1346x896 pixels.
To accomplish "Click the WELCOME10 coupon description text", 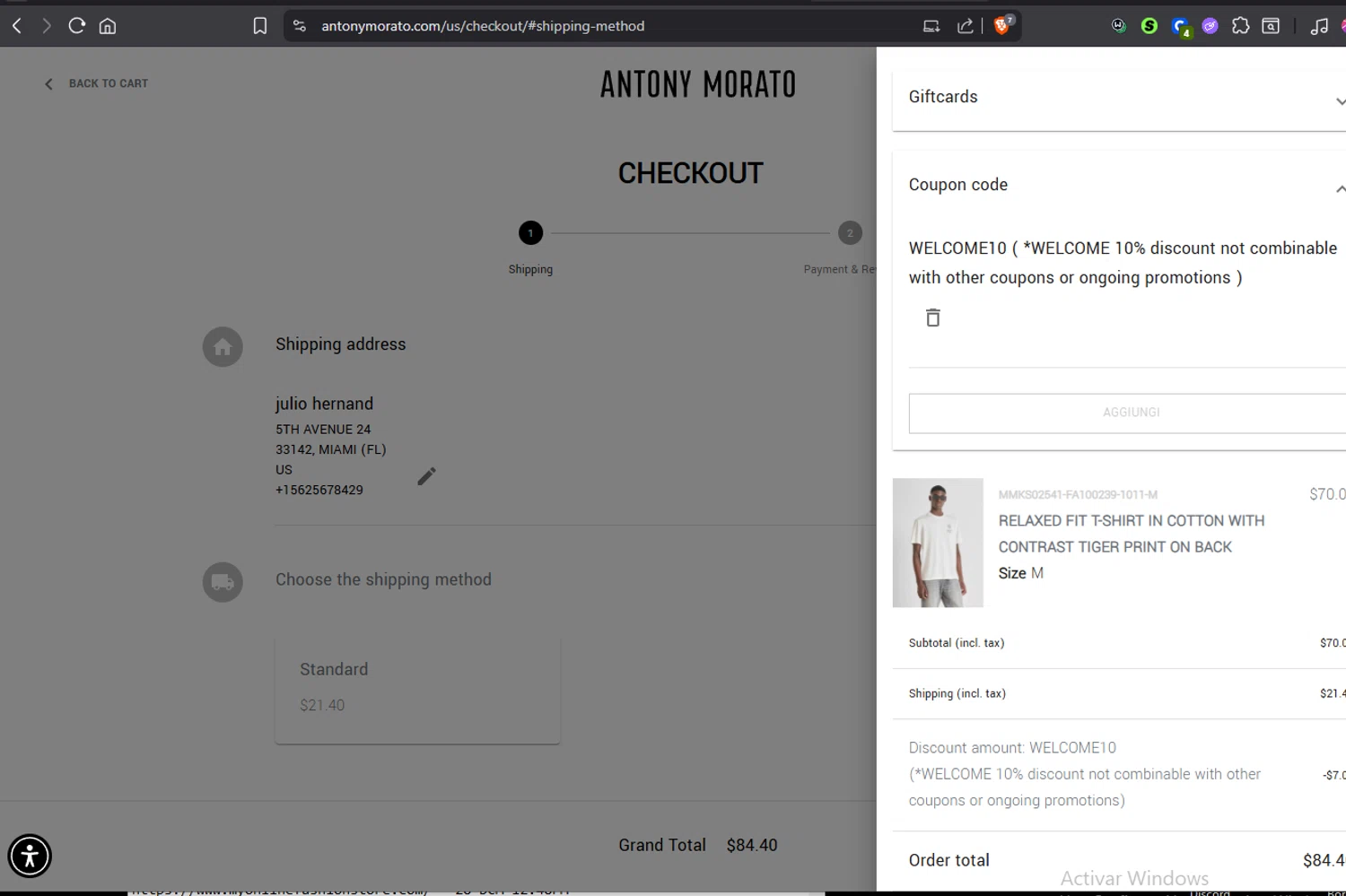I will coord(1123,263).
